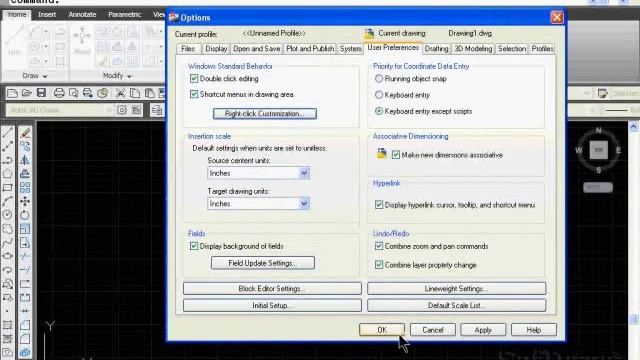The height and width of the screenshot is (360, 640).
Task: Switch to the Open and Save tab
Action: [256, 49]
